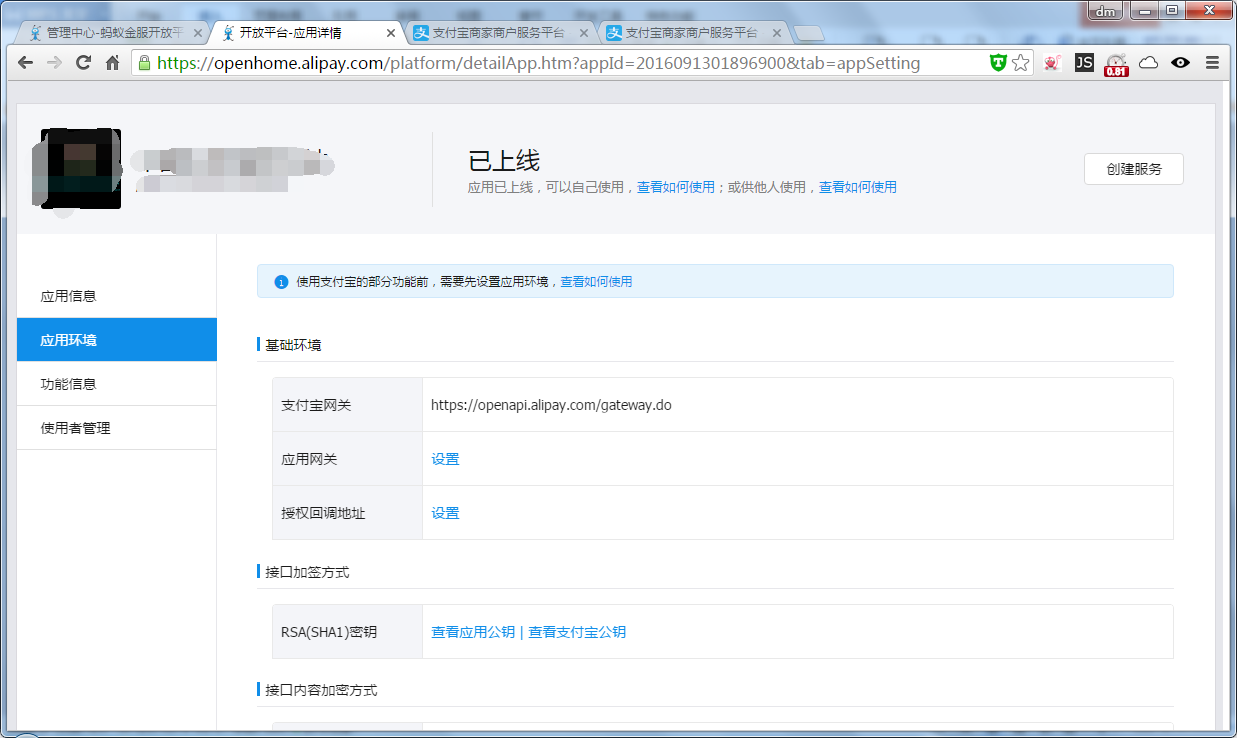Close the second 支付宝商家商户服务平台 tab
Screen dimensions: 1237x738
tap(777, 33)
